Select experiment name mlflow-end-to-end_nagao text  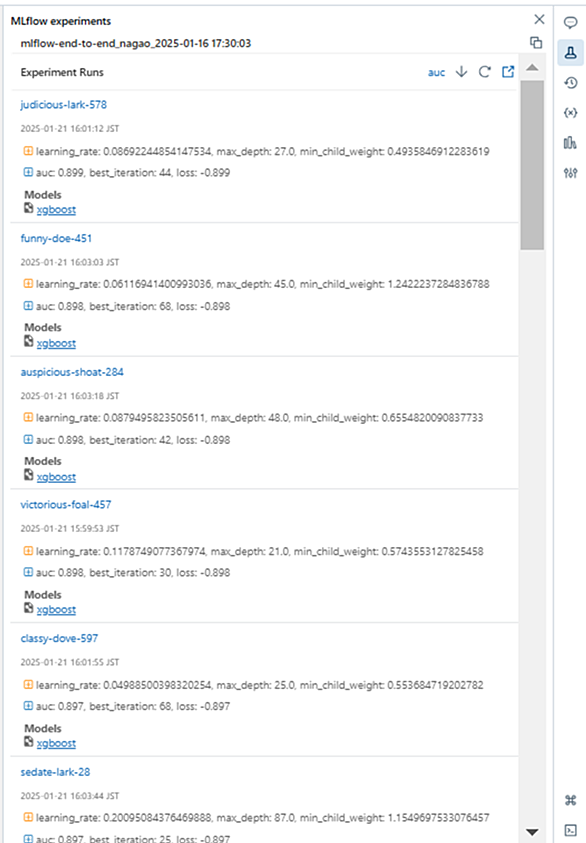(x=136, y=44)
